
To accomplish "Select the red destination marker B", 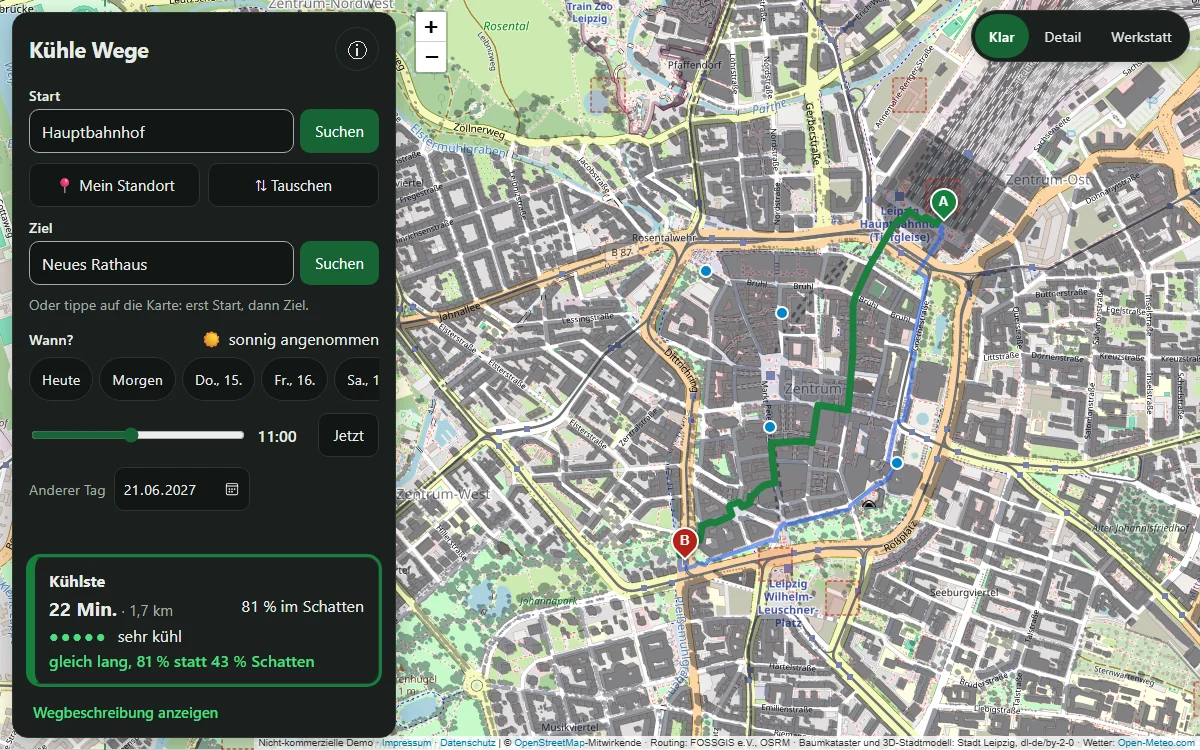I will (684, 543).
